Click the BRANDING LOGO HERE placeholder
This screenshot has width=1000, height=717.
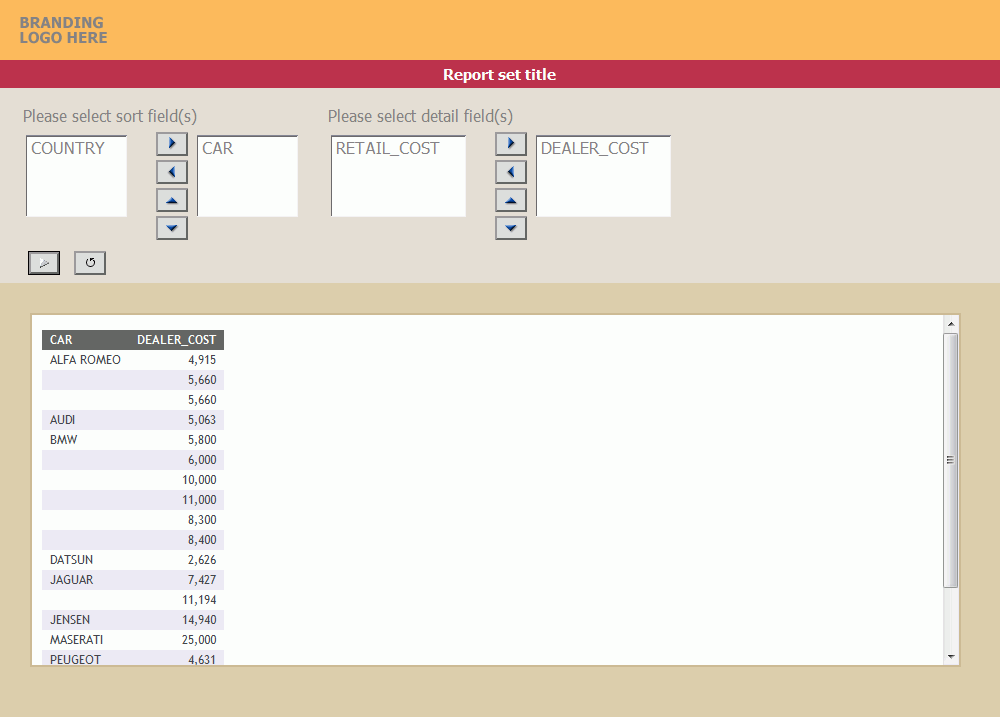click(63, 30)
